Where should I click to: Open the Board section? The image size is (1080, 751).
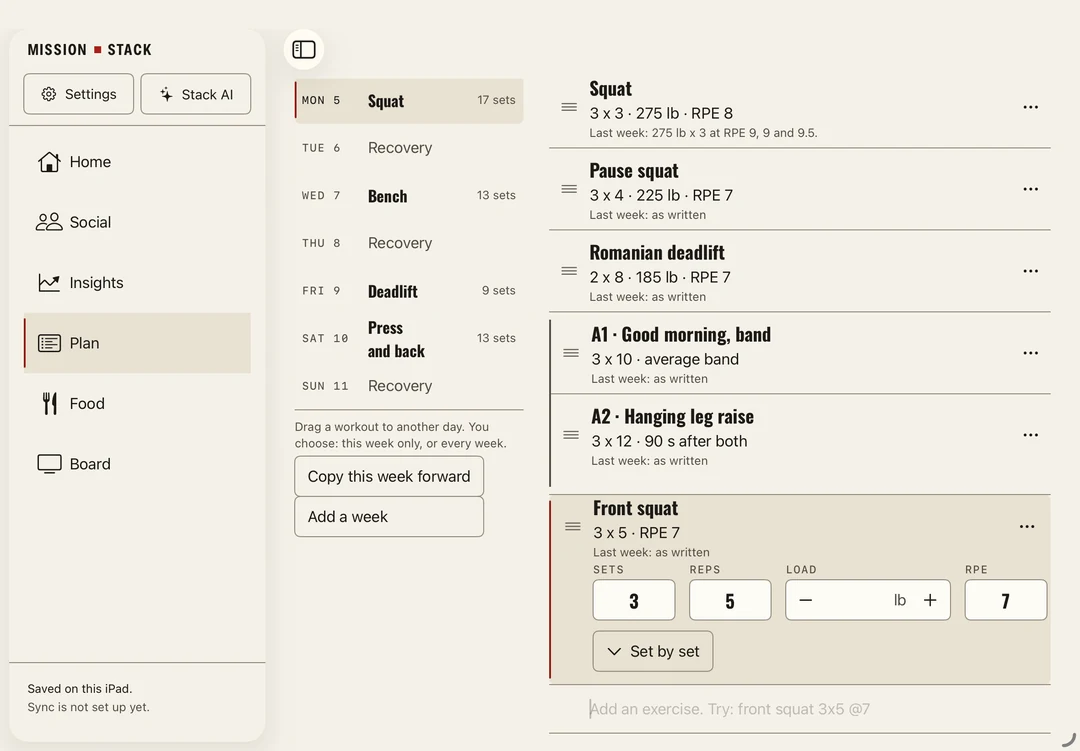coord(137,464)
